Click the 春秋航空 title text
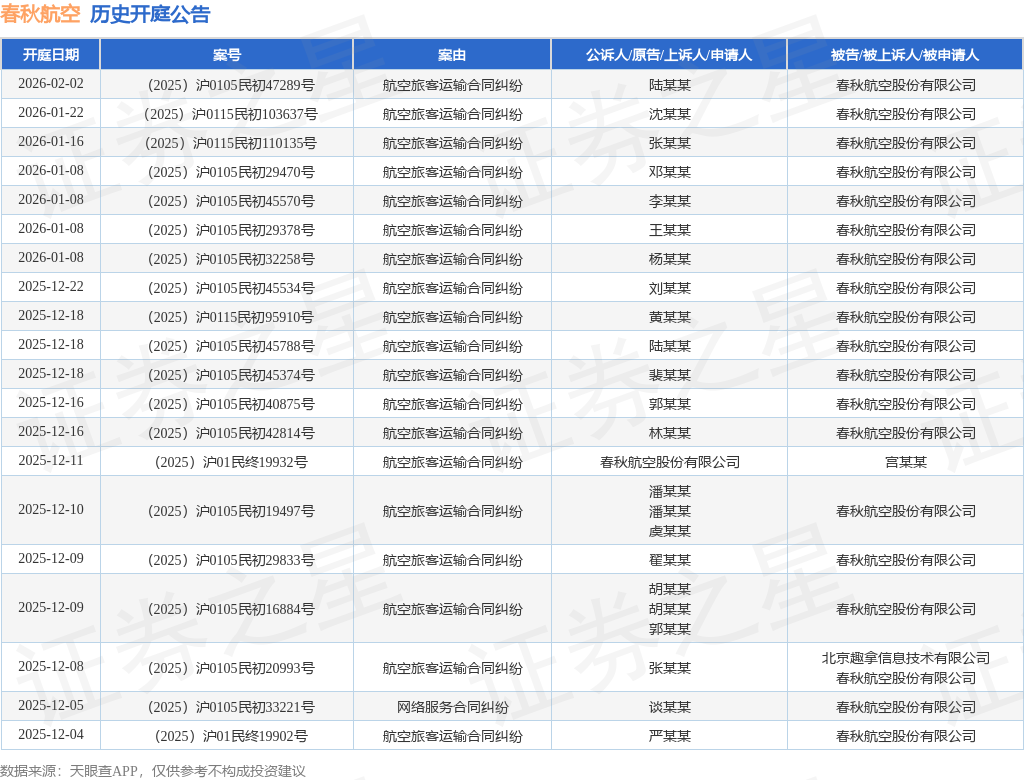The width and height of the screenshot is (1024, 780). click(40, 14)
